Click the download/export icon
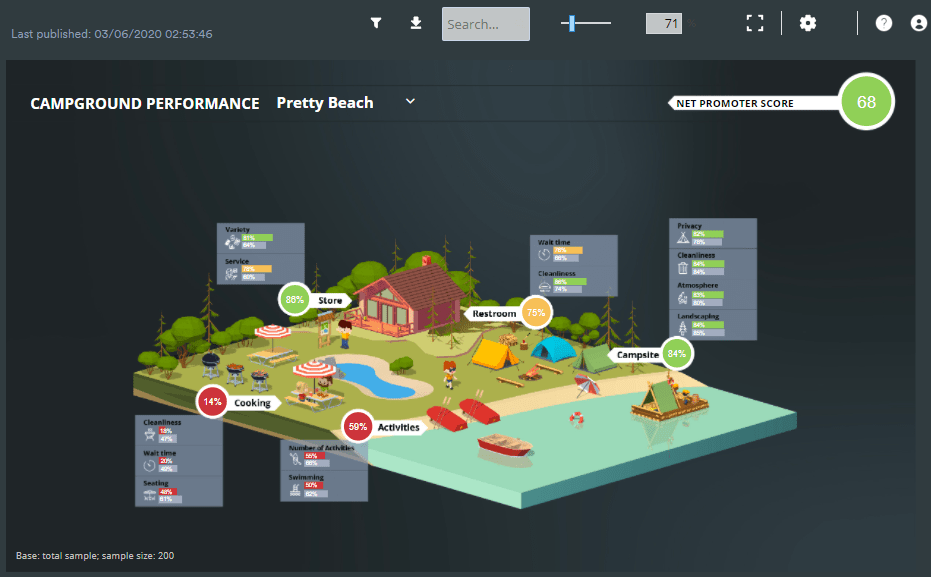The height and width of the screenshot is (577, 931). (415, 22)
